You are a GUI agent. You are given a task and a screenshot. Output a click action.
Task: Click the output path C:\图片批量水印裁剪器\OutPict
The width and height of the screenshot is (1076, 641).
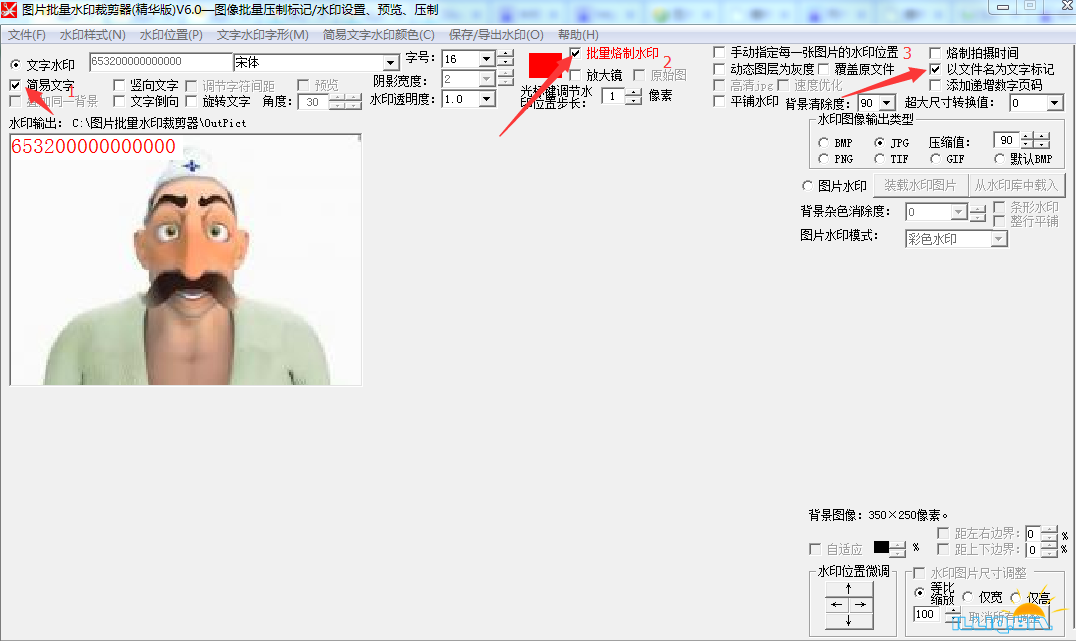[159, 123]
